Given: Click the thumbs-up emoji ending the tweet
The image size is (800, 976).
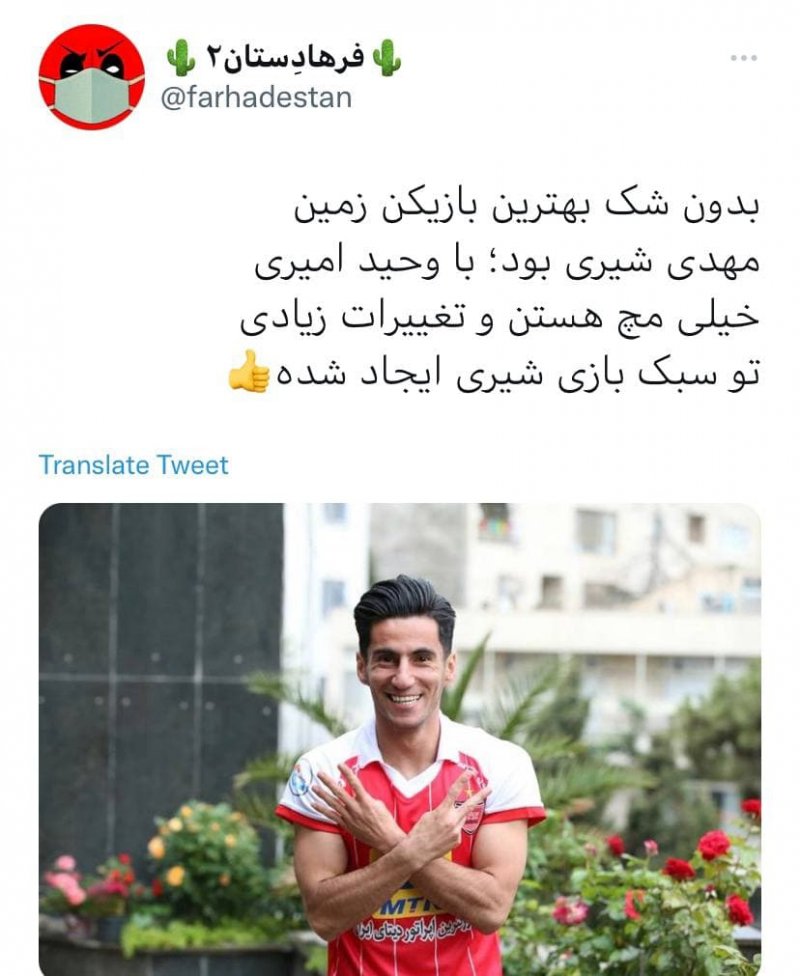Looking at the screenshot, I should click(x=249, y=372).
